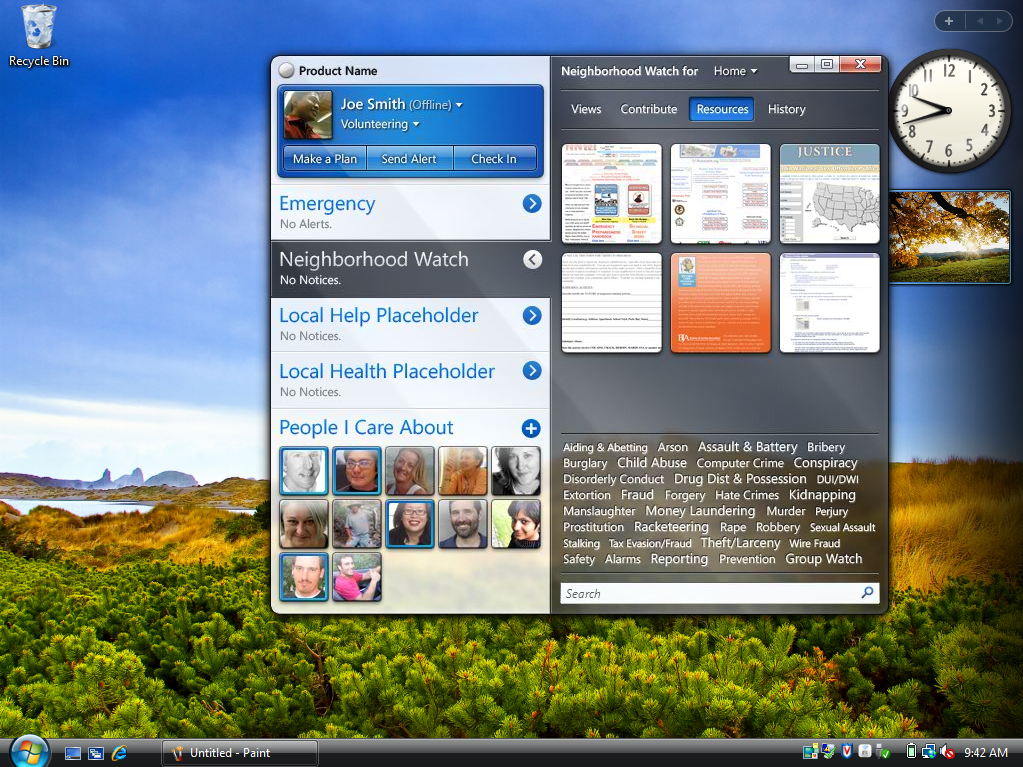This screenshot has width=1023, height=767.
Task: Click the muted volume tray icon
Action: pyautogui.click(x=947, y=752)
